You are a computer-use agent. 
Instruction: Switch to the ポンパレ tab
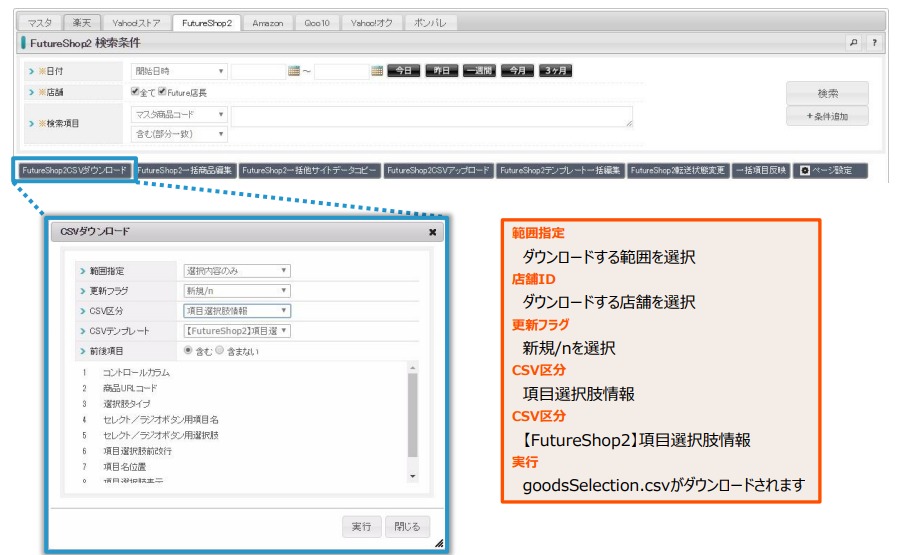click(430, 23)
